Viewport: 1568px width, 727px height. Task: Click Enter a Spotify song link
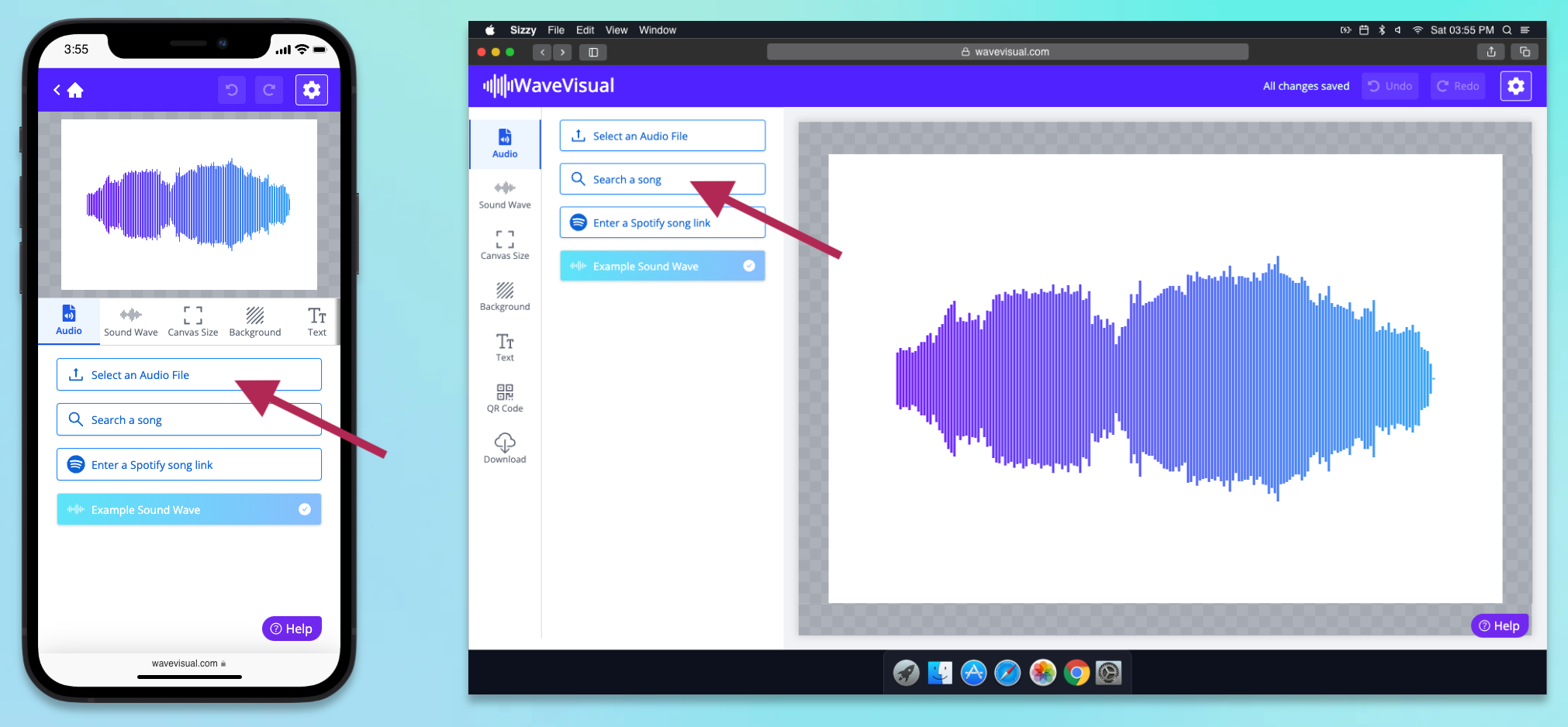[x=661, y=222]
